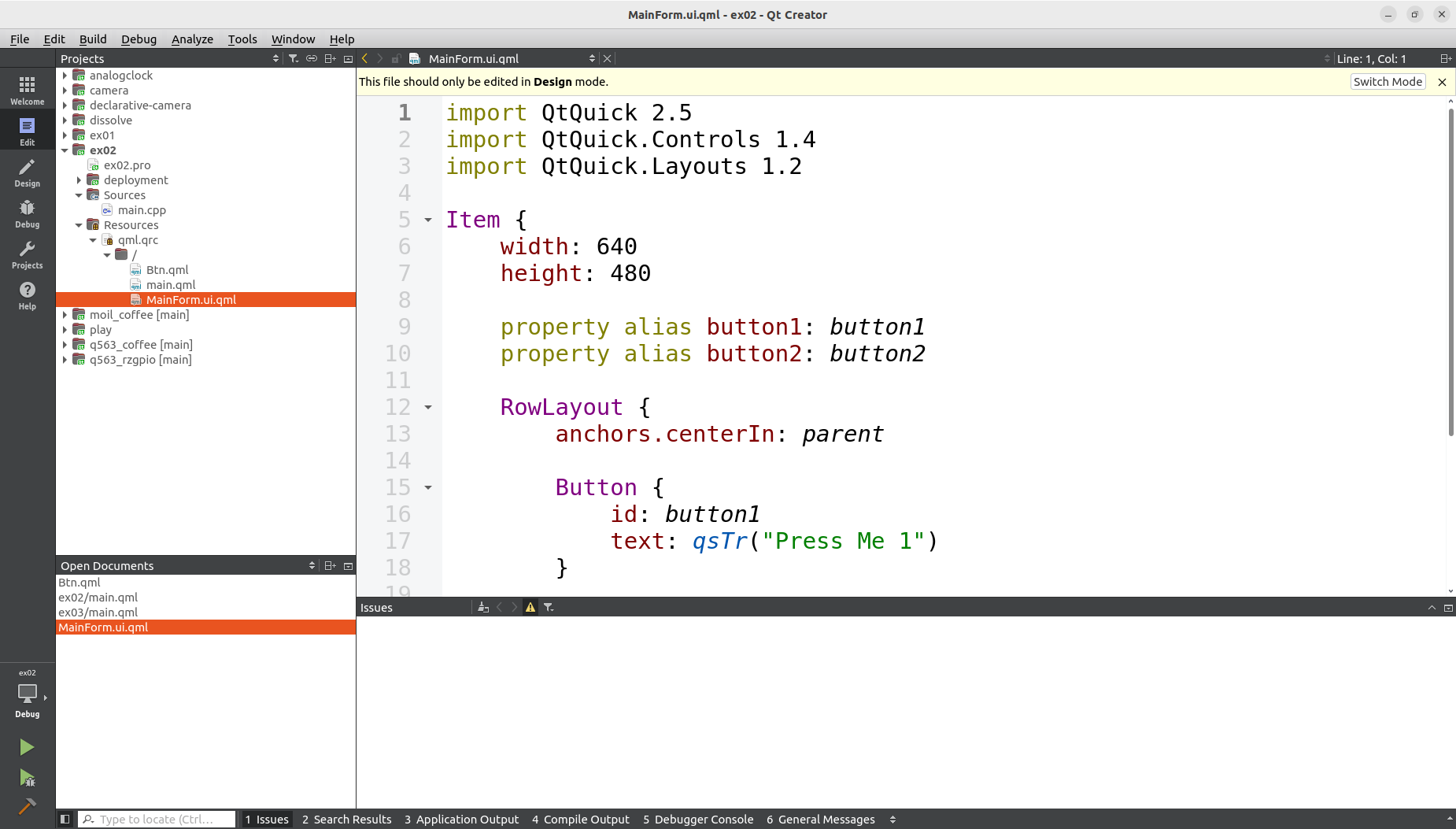Toggle editor synchronization link icon
Image resolution: width=1456 pixels, height=829 pixels.
point(312,58)
